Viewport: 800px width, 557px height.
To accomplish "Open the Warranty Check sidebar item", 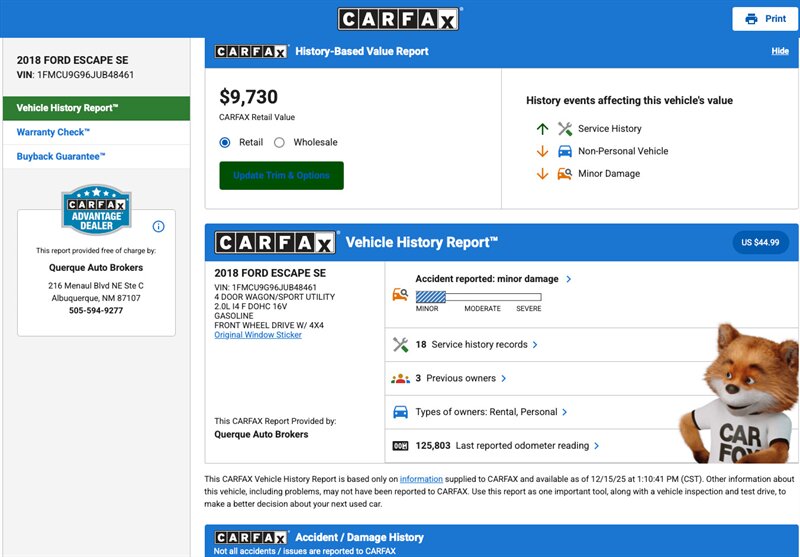I will point(54,132).
